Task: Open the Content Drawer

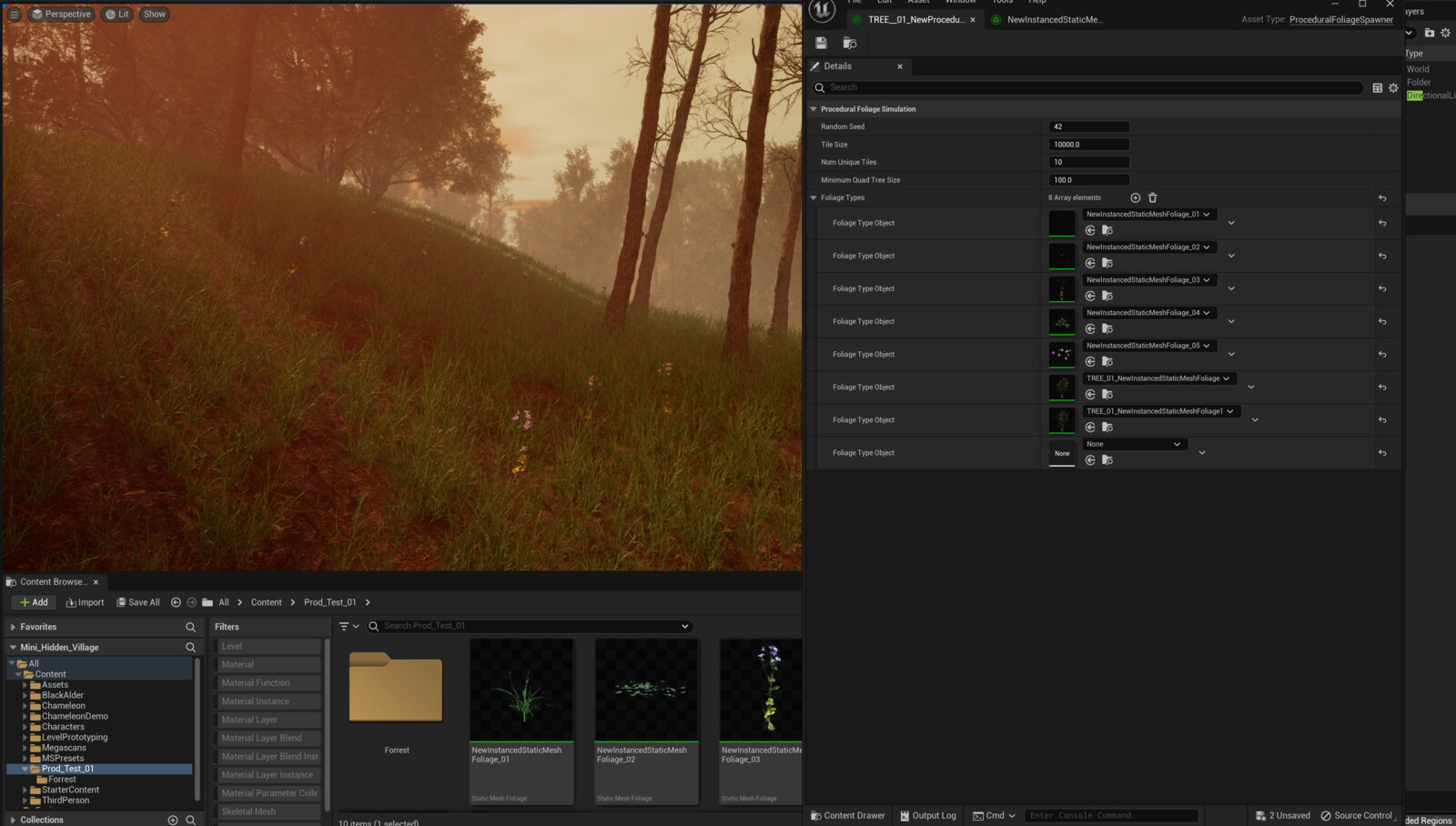Action: pyautogui.click(x=848, y=815)
